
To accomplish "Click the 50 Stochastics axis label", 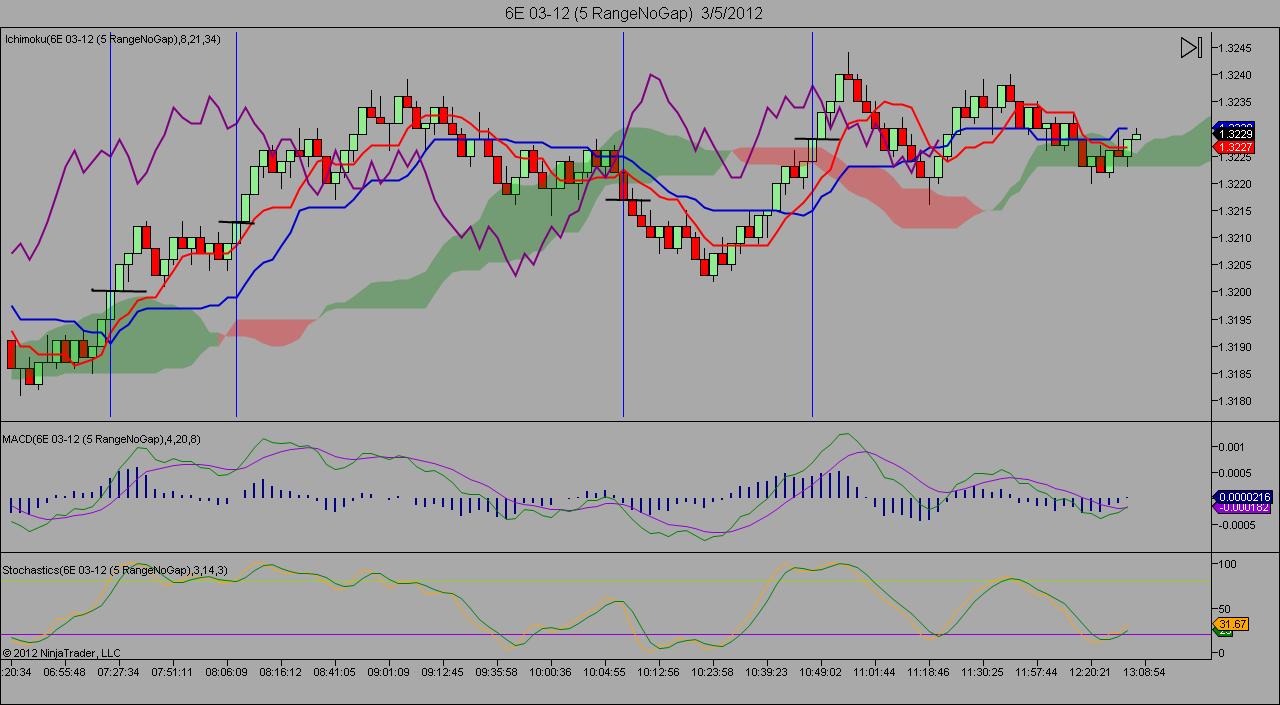I will pyautogui.click(x=1227, y=609).
